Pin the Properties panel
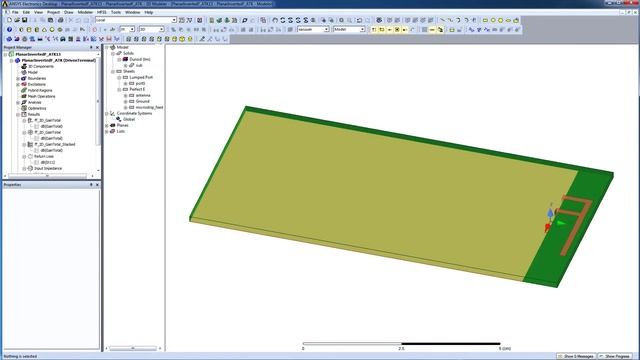The image size is (640, 360). 91,185
